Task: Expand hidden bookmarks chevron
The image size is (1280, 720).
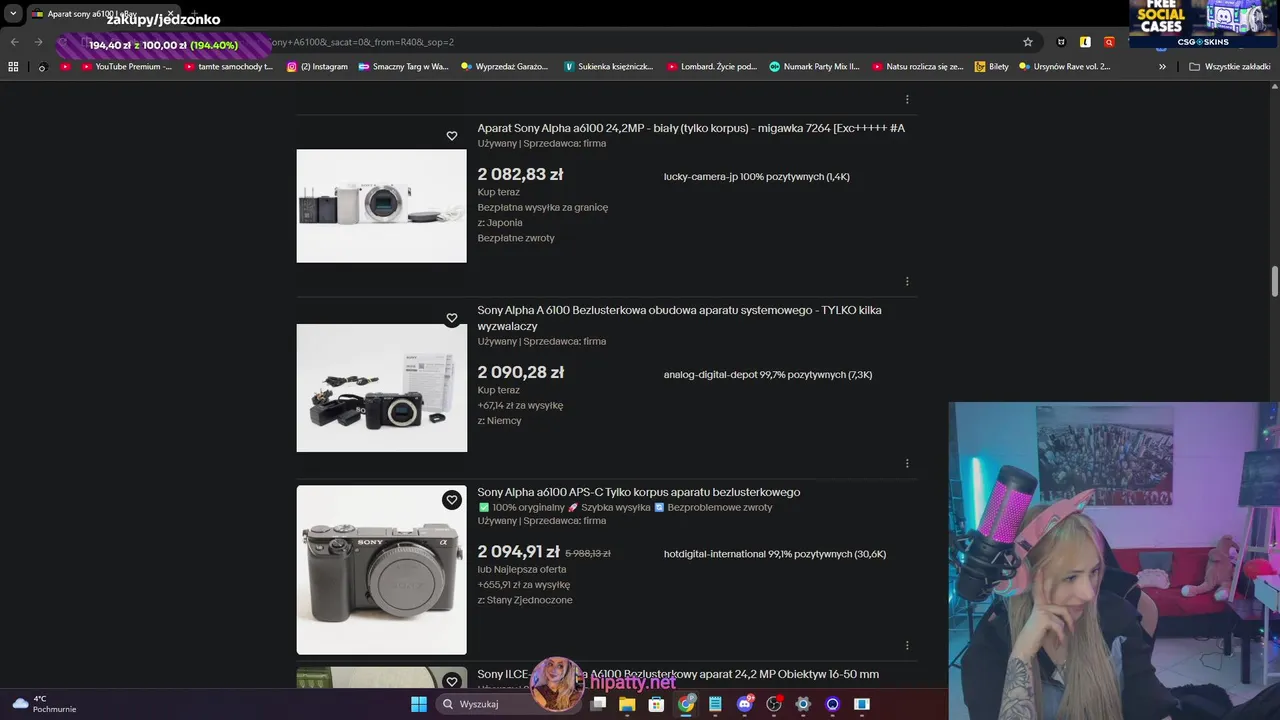Action: [1162, 67]
